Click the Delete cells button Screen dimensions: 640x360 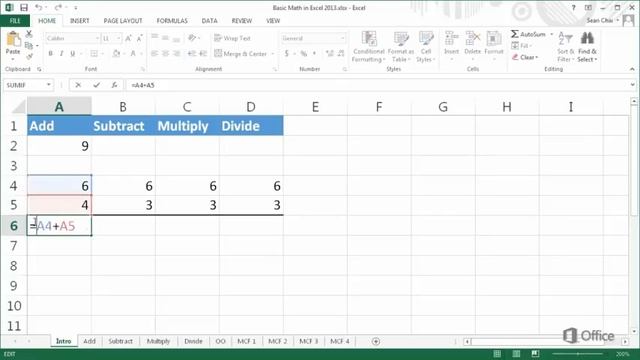point(473,47)
